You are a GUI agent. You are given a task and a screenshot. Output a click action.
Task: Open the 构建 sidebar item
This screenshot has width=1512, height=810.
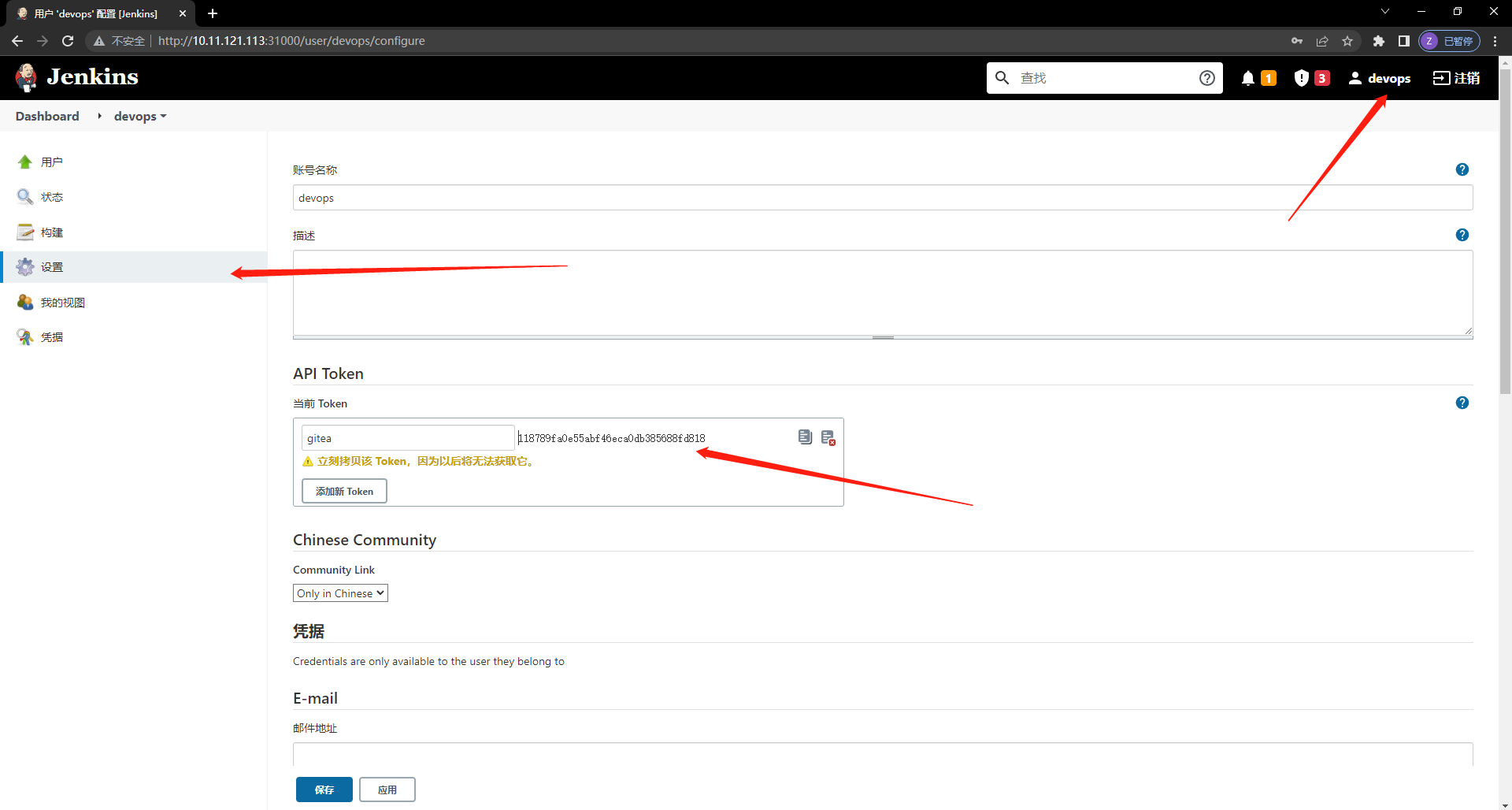(52, 232)
